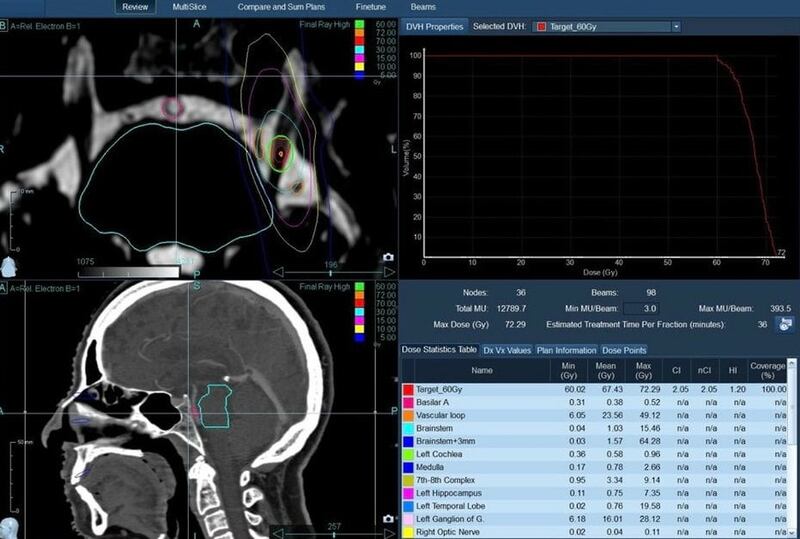Click the treatment time calculator icon
The image size is (800, 539).
pos(786,324)
